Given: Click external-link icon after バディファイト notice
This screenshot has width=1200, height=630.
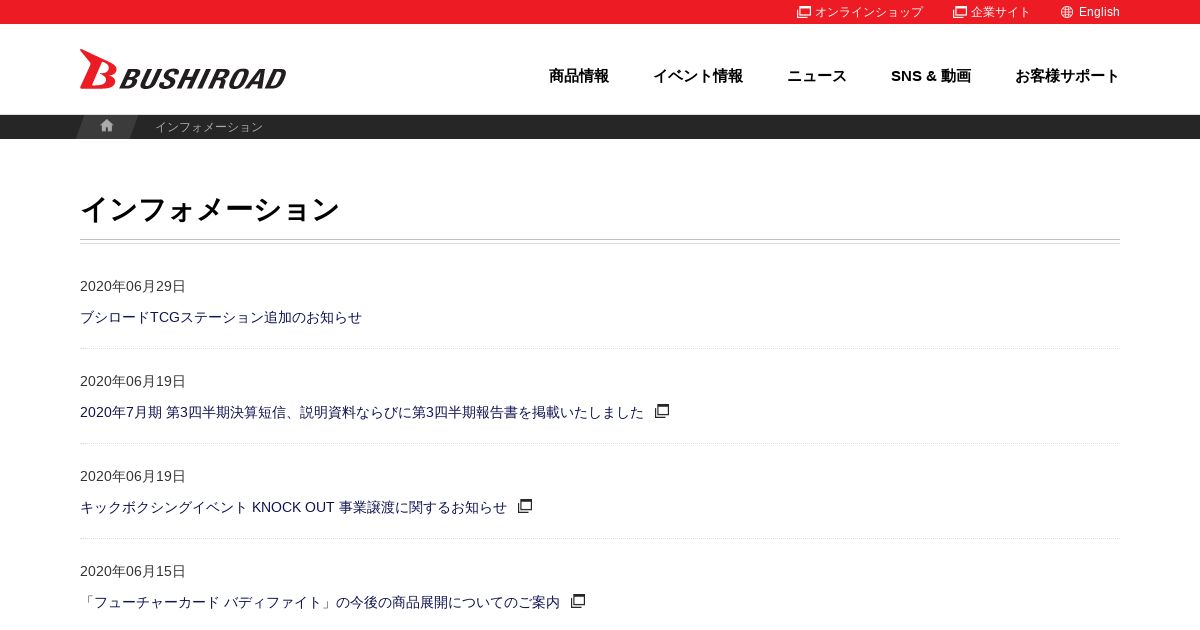Looking at the screenshot, I should point(578,601).
